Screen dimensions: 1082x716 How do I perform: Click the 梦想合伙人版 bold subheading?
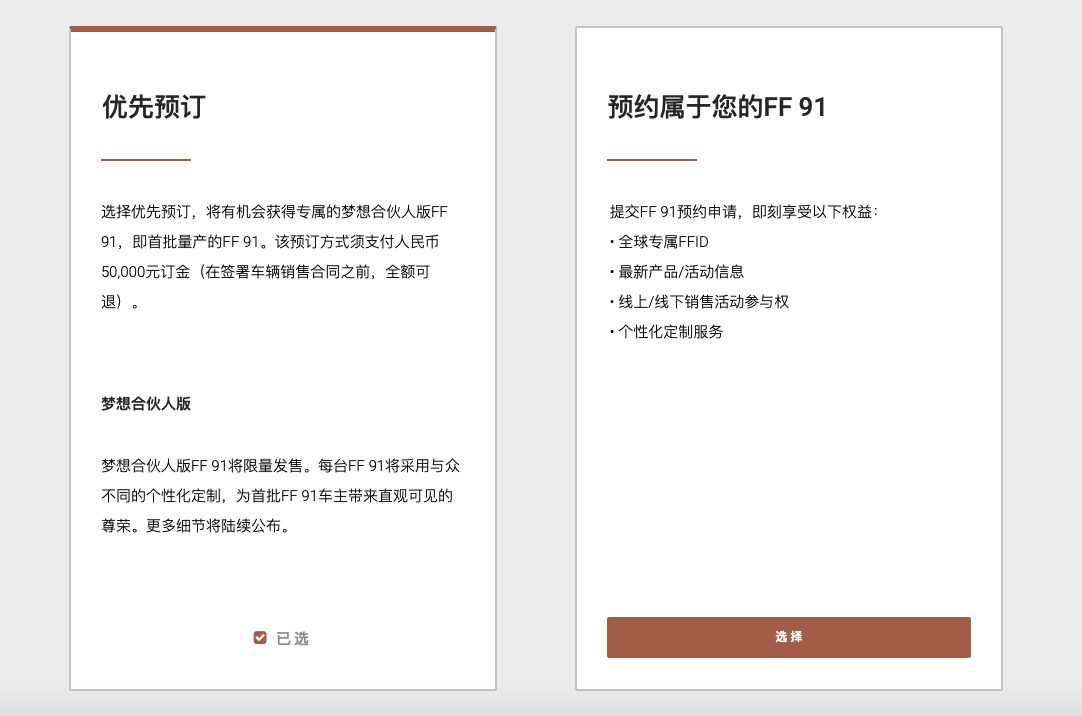pos(146,404)
